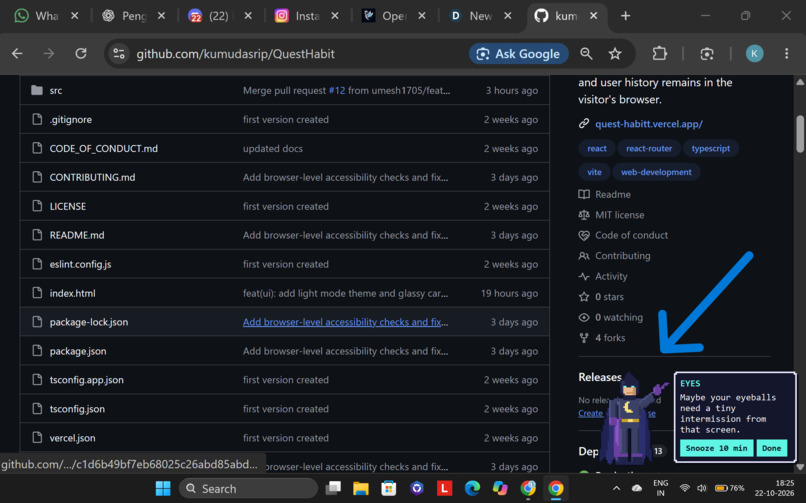806x503 pixels.
Task: View the 0 watching link
Action: pos(611,318)
